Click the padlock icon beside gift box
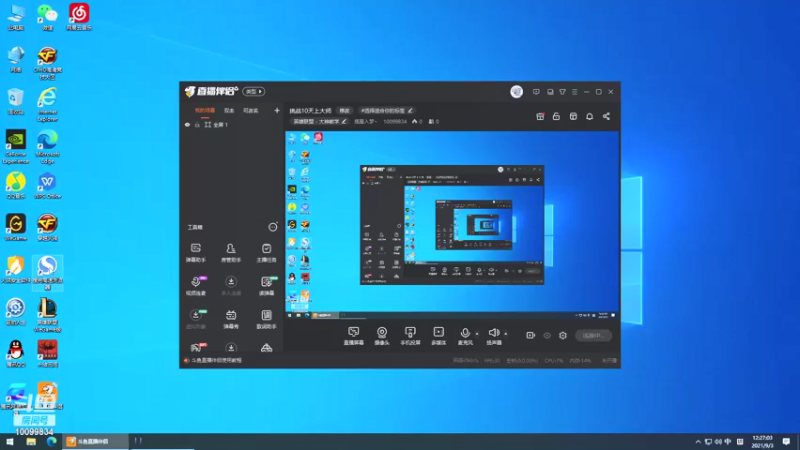Viewport: 800px width, 450px height. pos(556,116)
